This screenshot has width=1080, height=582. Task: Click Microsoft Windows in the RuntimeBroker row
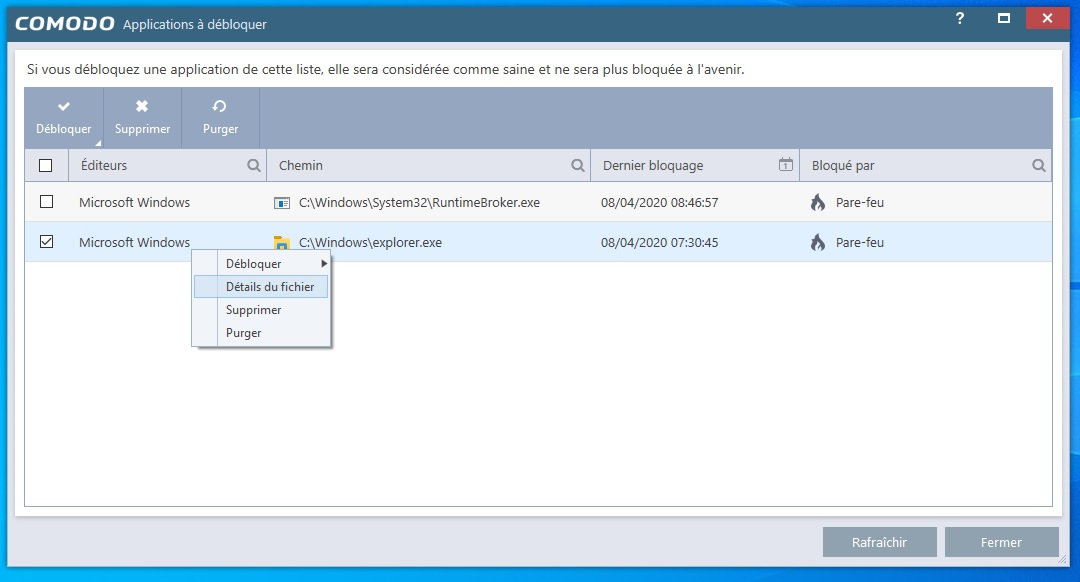134,202
